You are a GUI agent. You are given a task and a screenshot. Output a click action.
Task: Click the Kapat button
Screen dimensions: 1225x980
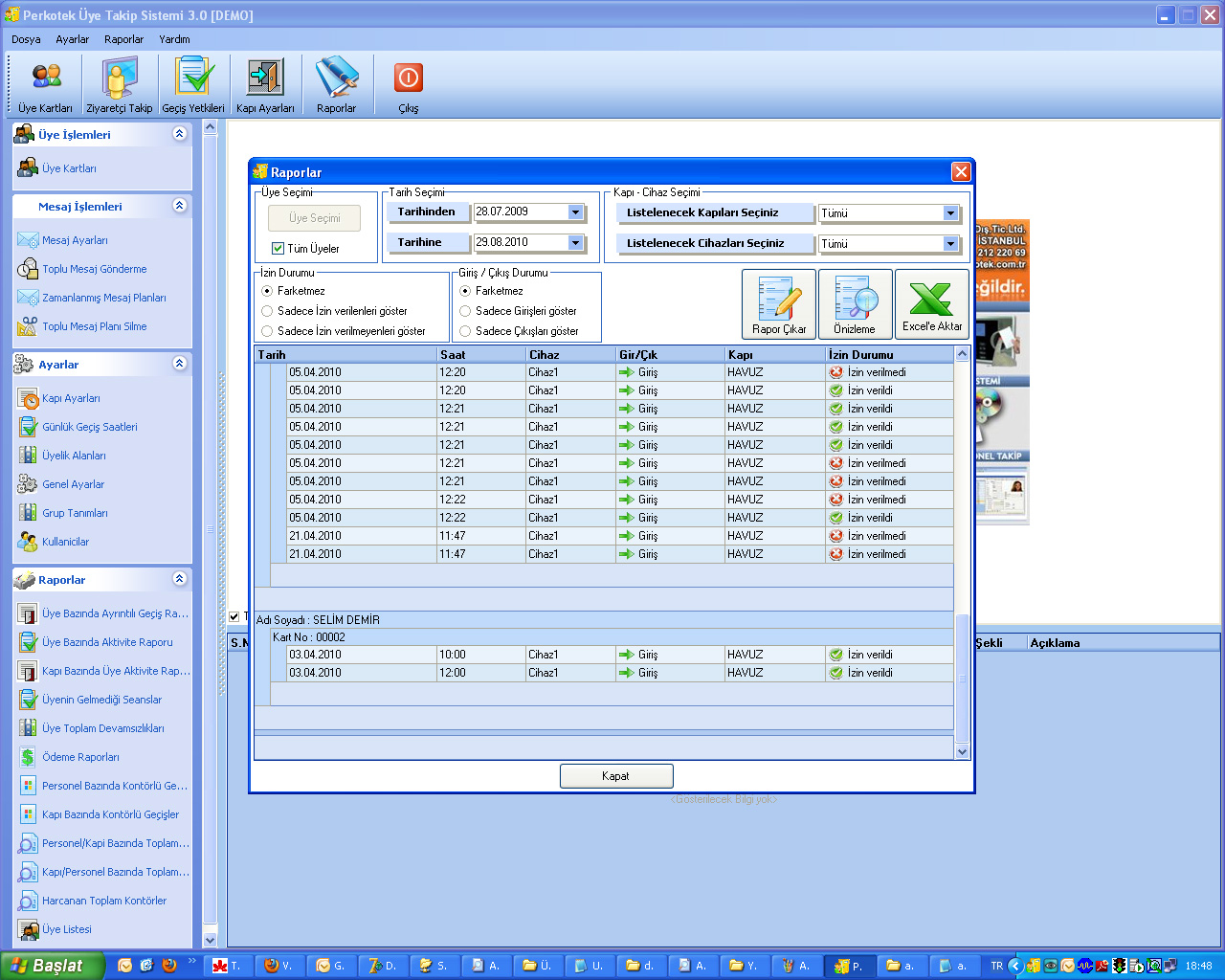click(616, 776)
